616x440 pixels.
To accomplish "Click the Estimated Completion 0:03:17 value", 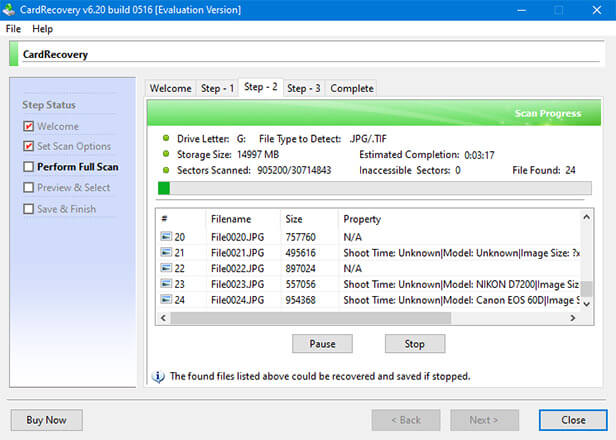I will (x=479, y=155).
